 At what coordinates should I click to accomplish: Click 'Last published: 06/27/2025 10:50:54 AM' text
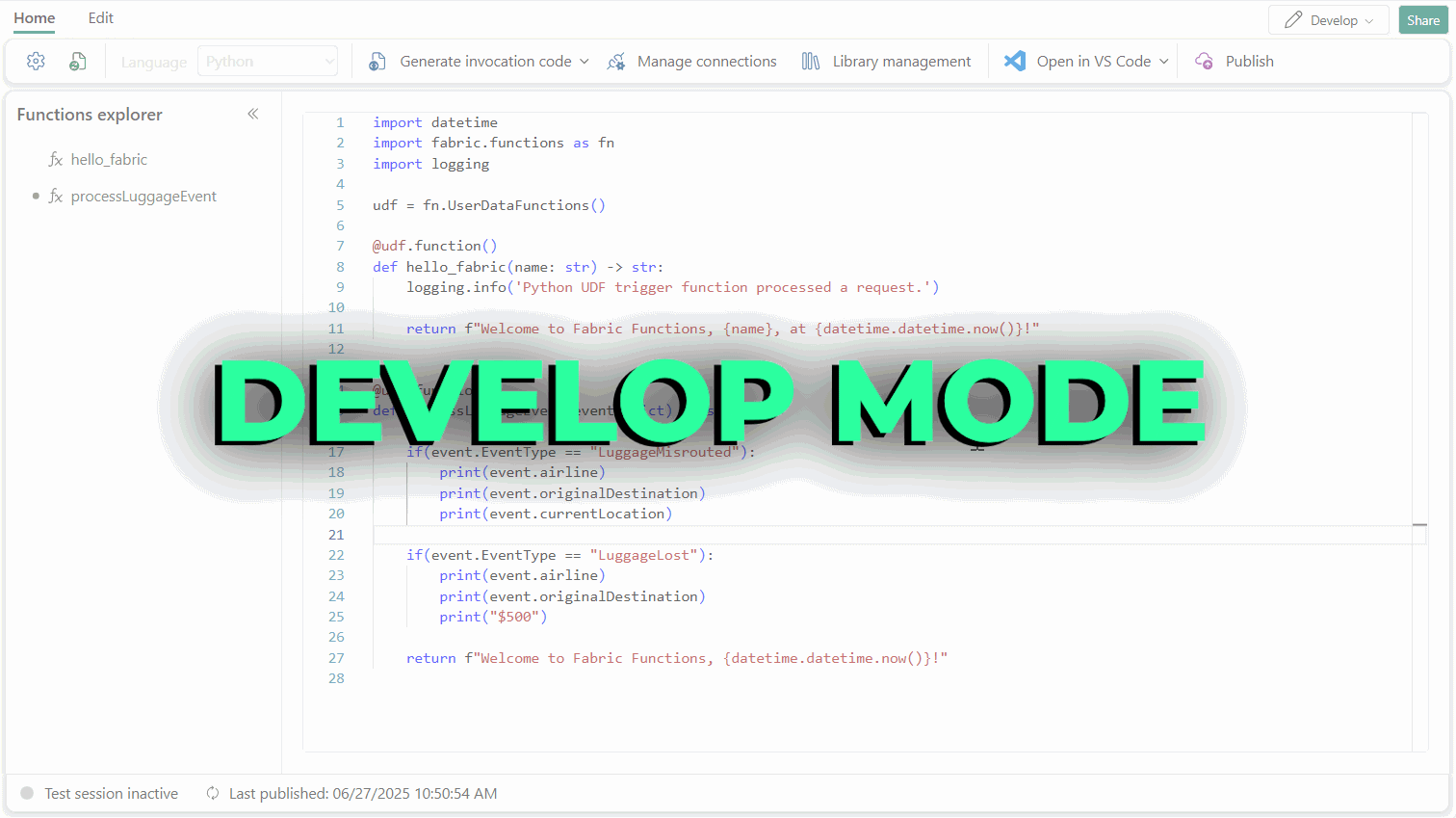tap(363, 794)
